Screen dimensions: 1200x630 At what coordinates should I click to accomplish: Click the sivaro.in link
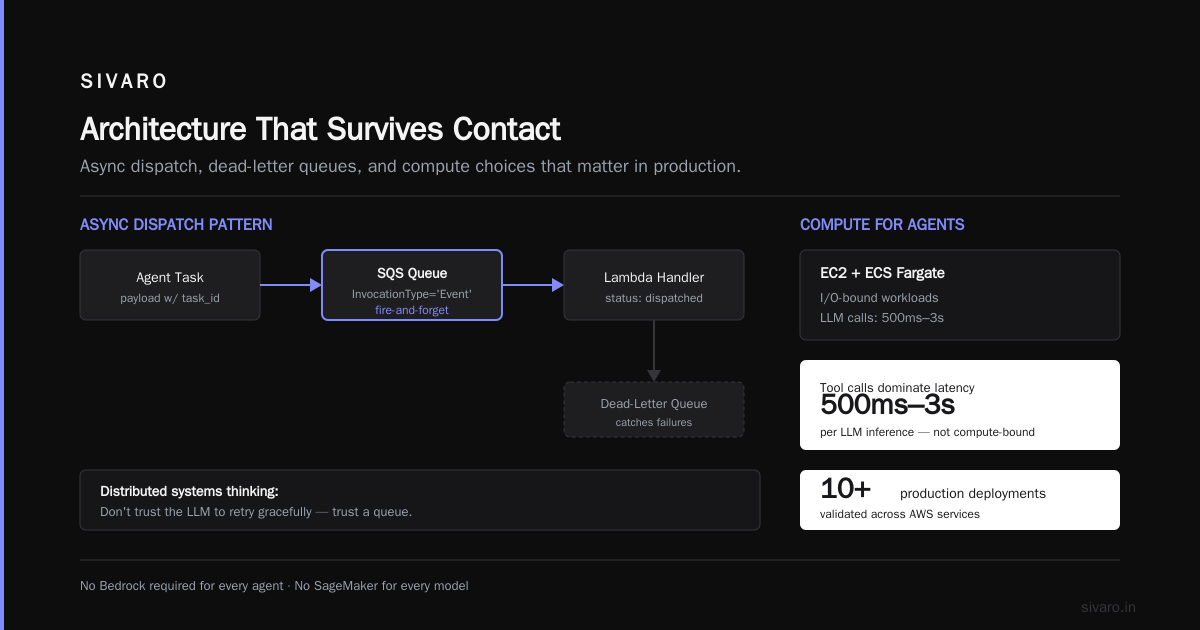[1109, 607]
